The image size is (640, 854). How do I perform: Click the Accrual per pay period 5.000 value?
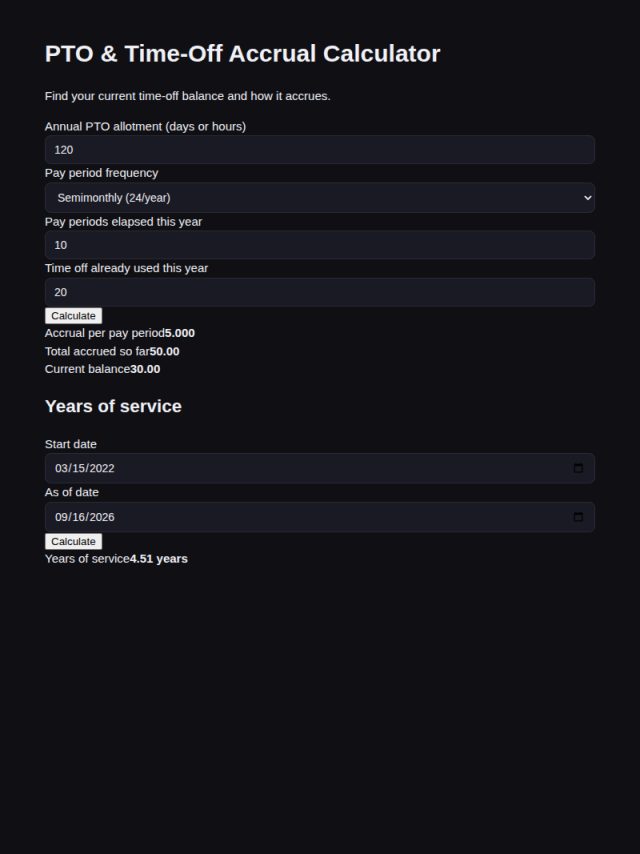(180, 333)
